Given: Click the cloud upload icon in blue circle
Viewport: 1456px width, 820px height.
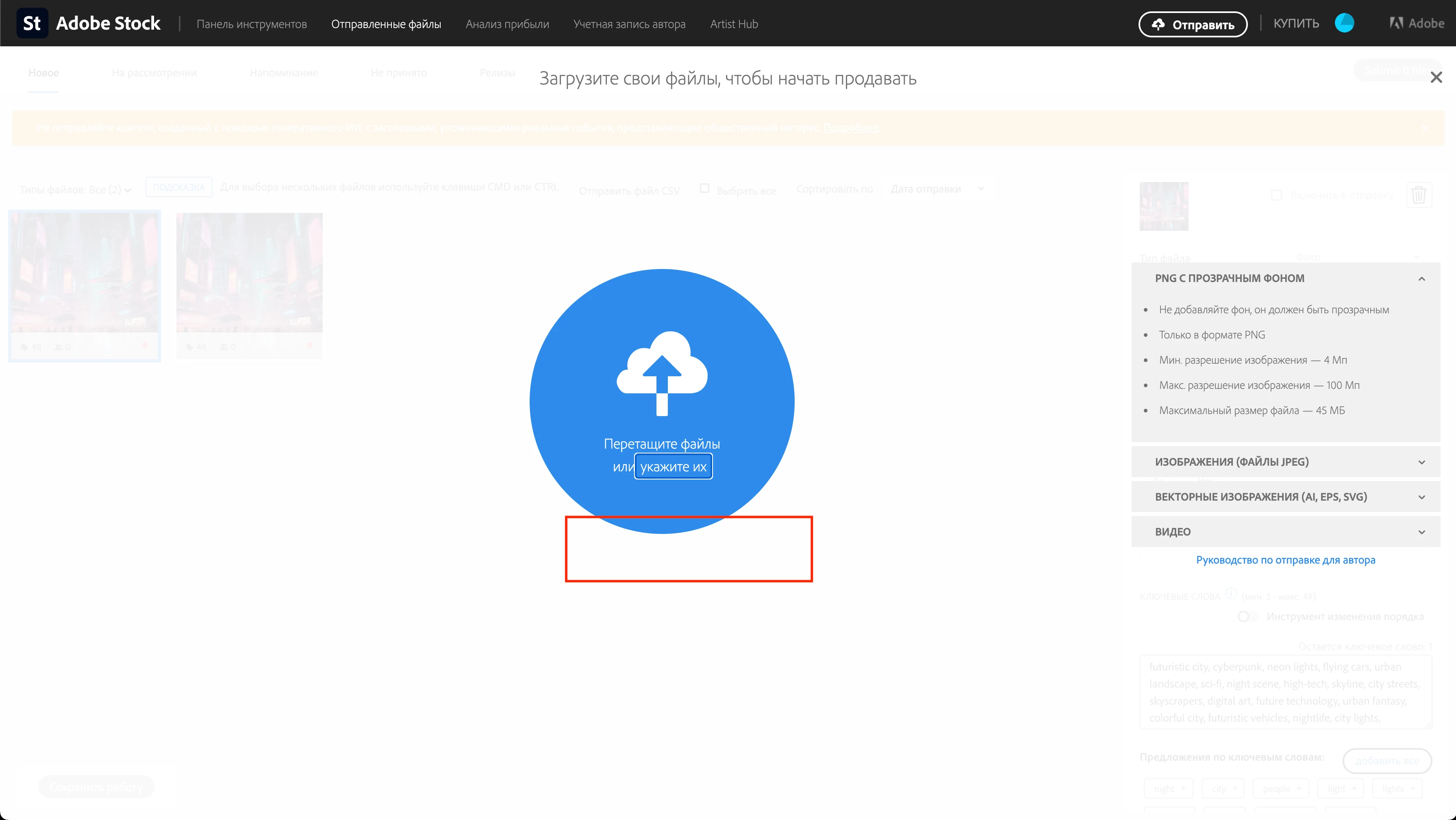Looking at the screenshot, I should pyautogui.click(x=662, y=373).
